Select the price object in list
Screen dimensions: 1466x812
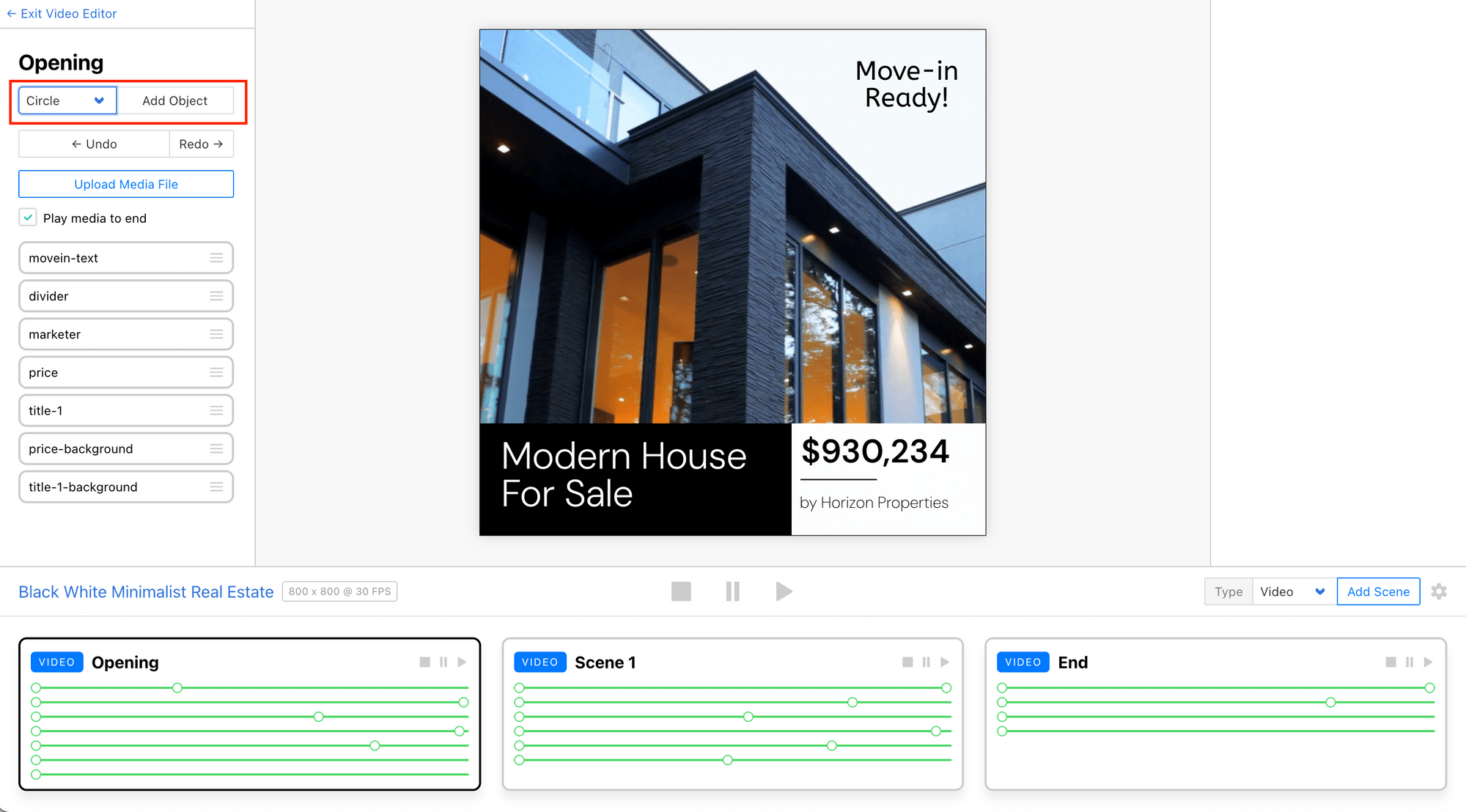(126, 372)
